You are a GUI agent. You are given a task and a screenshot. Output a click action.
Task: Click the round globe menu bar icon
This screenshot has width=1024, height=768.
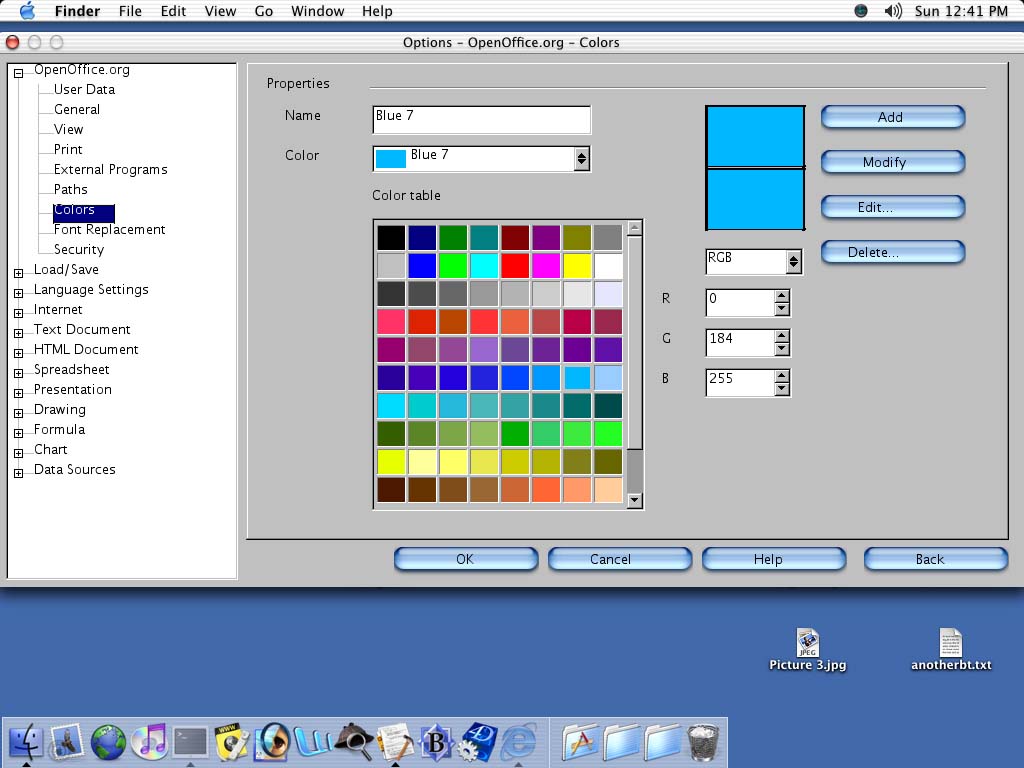(x=861, y=11)
